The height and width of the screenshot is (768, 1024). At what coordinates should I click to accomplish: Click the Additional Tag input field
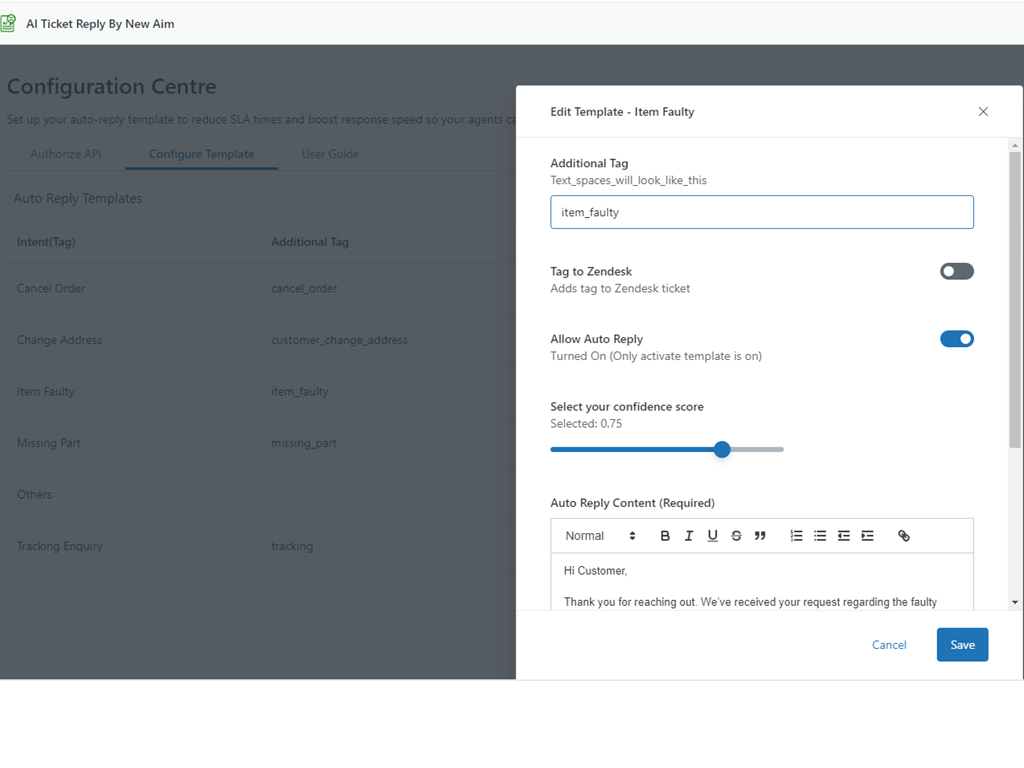(x=761, y=212)
